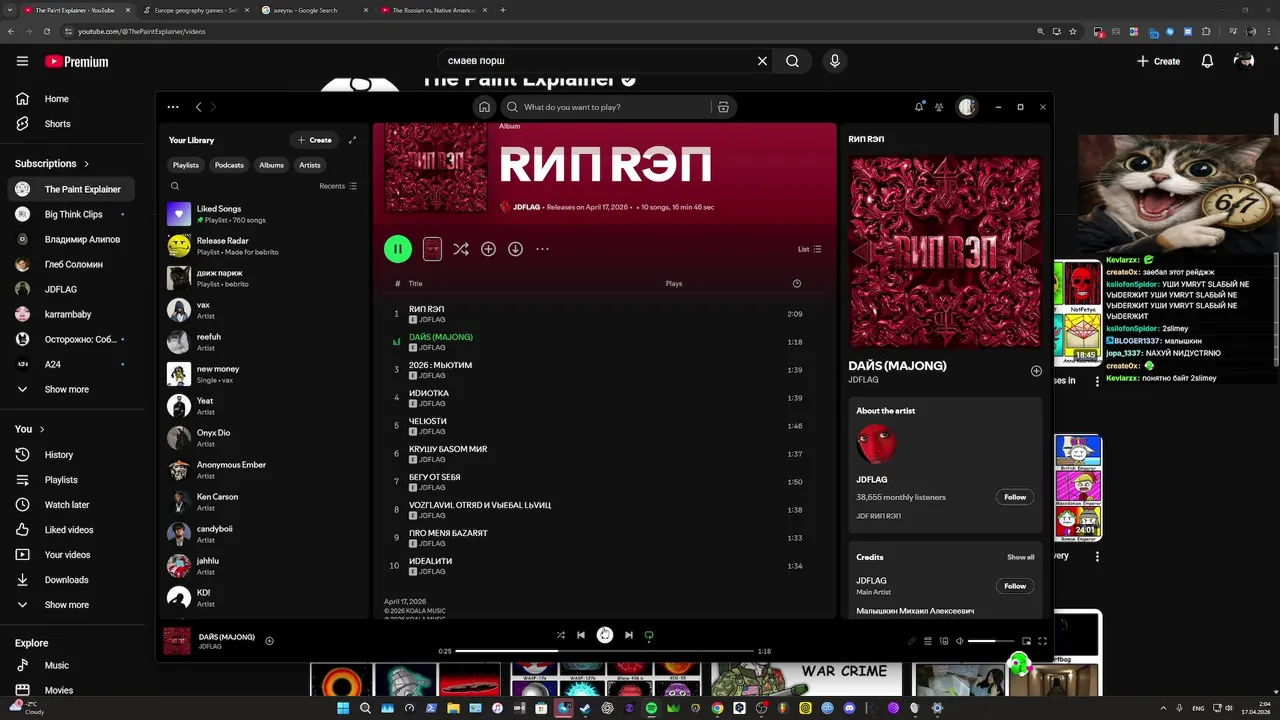The height and width of the screenshot is (720, 1280).
Task: Download the album arrow icon
Action: (x=515, y=249)
